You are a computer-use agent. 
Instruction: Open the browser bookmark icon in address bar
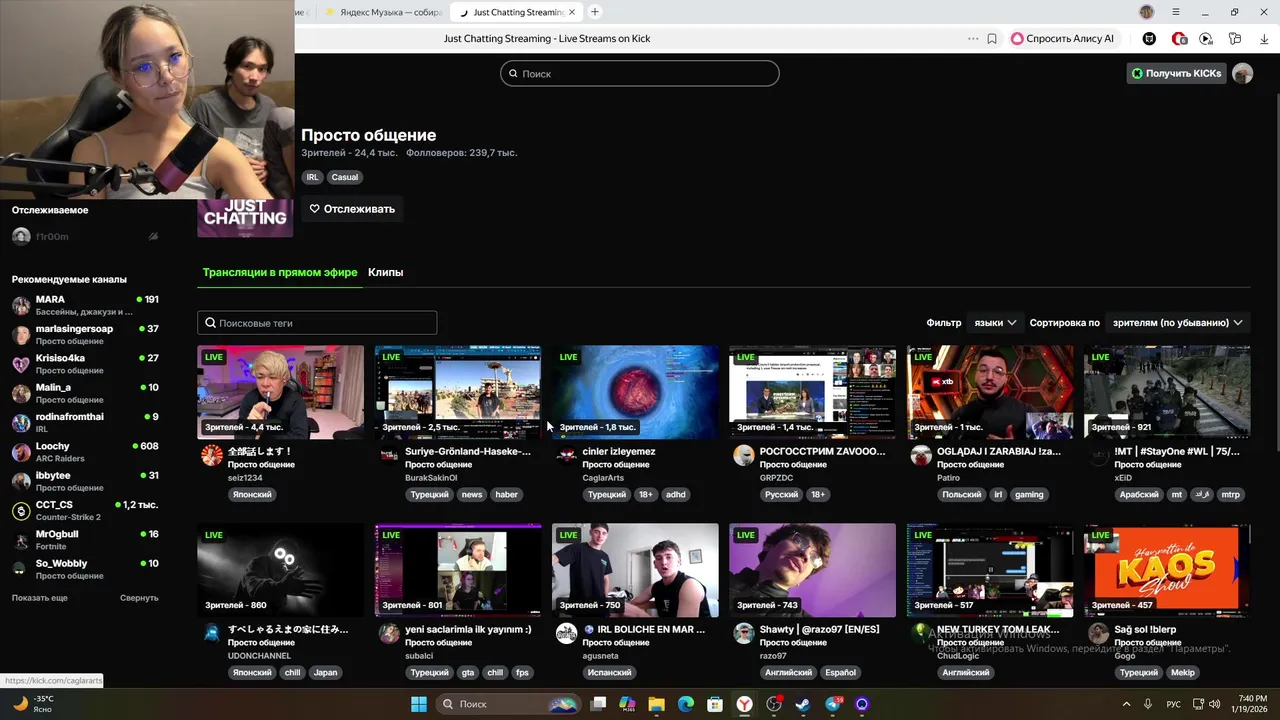point(992,39)
